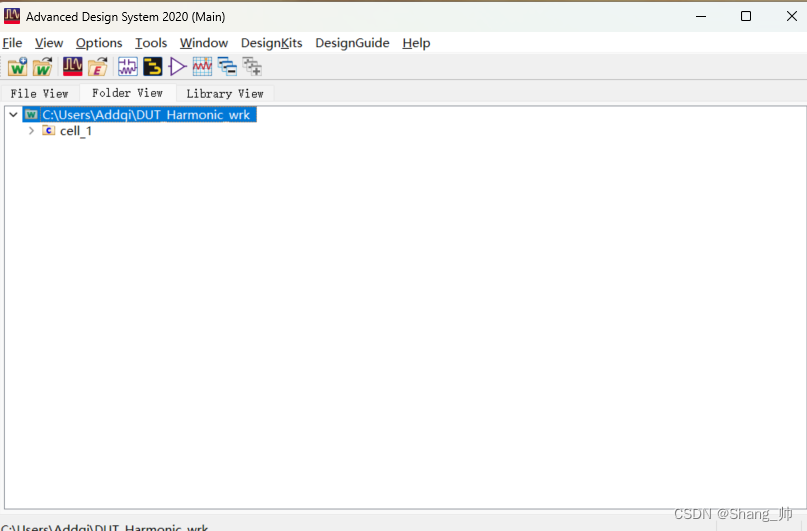
Task: Open new layout window icon
Action: click(x=152, y=67)
